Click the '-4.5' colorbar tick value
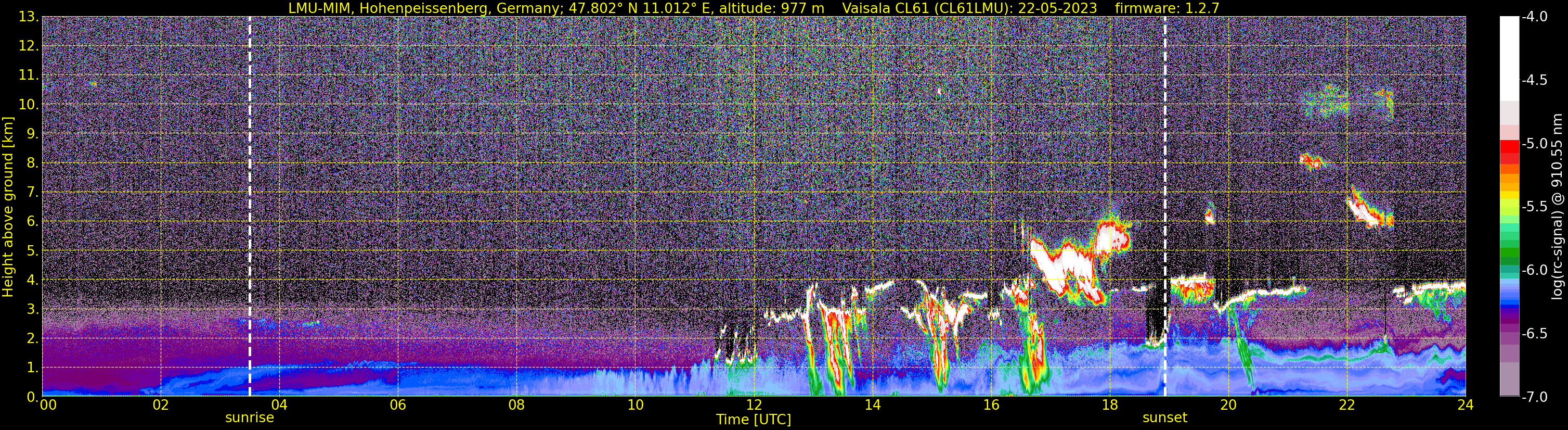This screenshot has height=430, width=1568. coord(1534,80)
